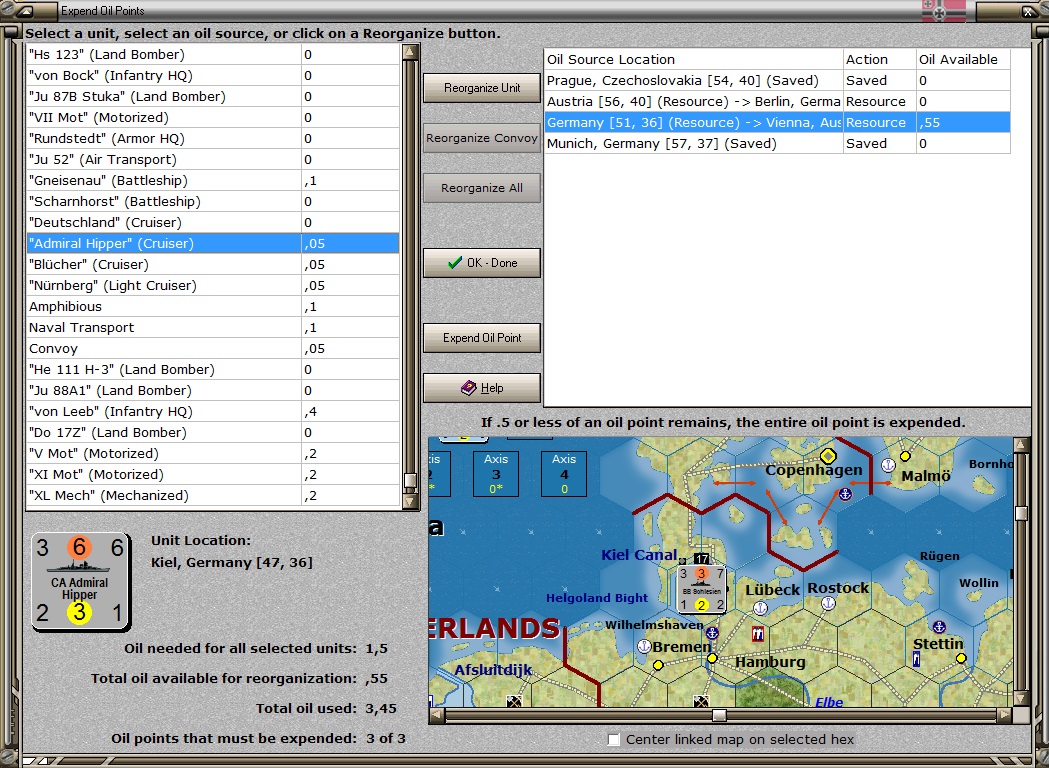
Task: Enable Center linked map on selected hex
Action: coord(614,739)
